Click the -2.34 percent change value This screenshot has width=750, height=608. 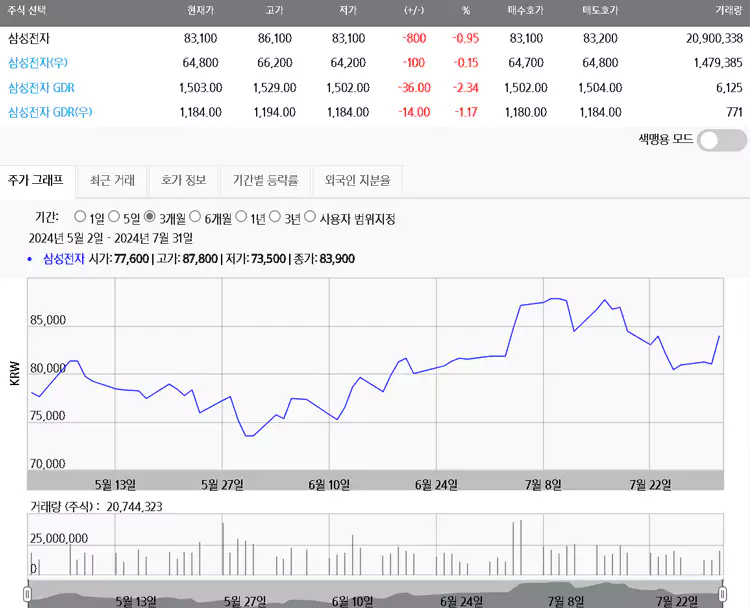465,88
